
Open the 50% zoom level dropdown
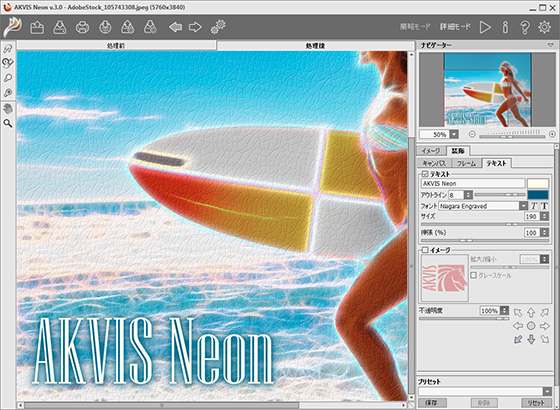tap(454, 134)
